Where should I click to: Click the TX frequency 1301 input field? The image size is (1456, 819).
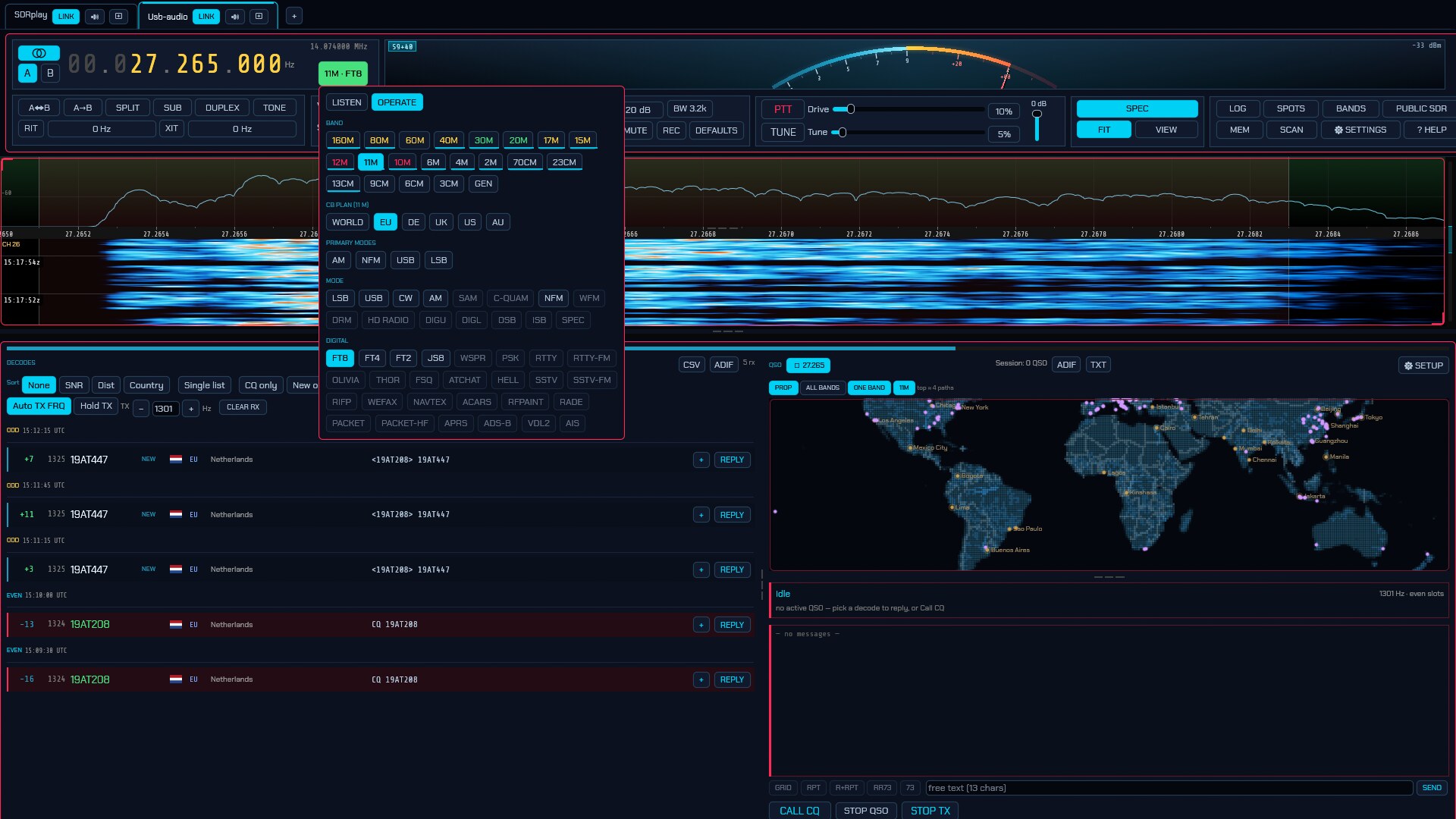point(166,409)
